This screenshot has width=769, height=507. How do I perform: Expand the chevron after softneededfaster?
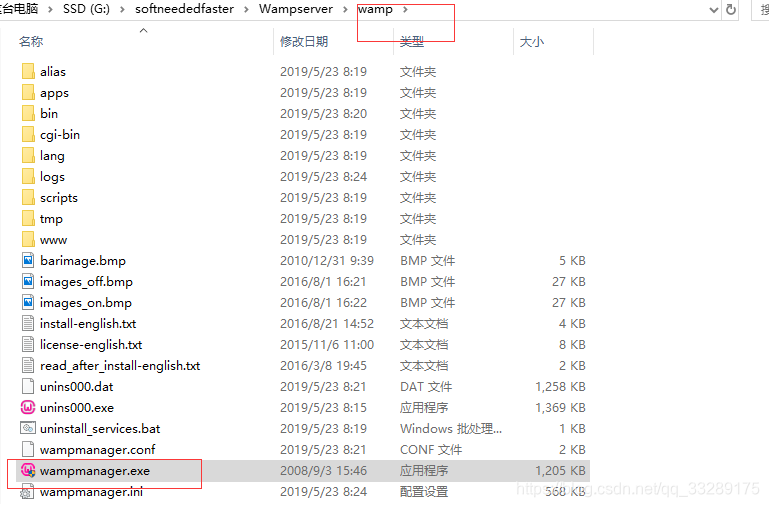(x=246, y=9)
